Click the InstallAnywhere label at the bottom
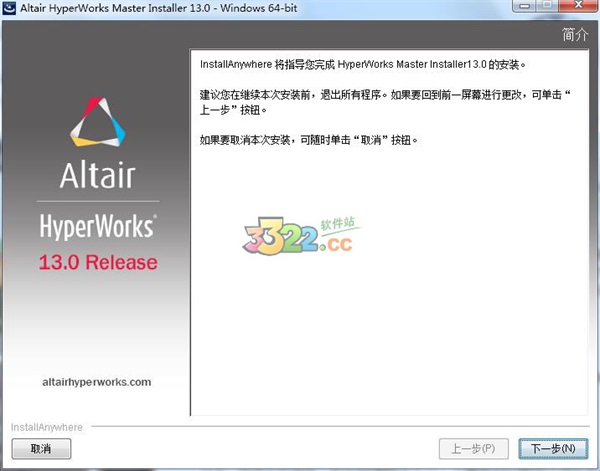600x471 pixels. tap(47, 427)
